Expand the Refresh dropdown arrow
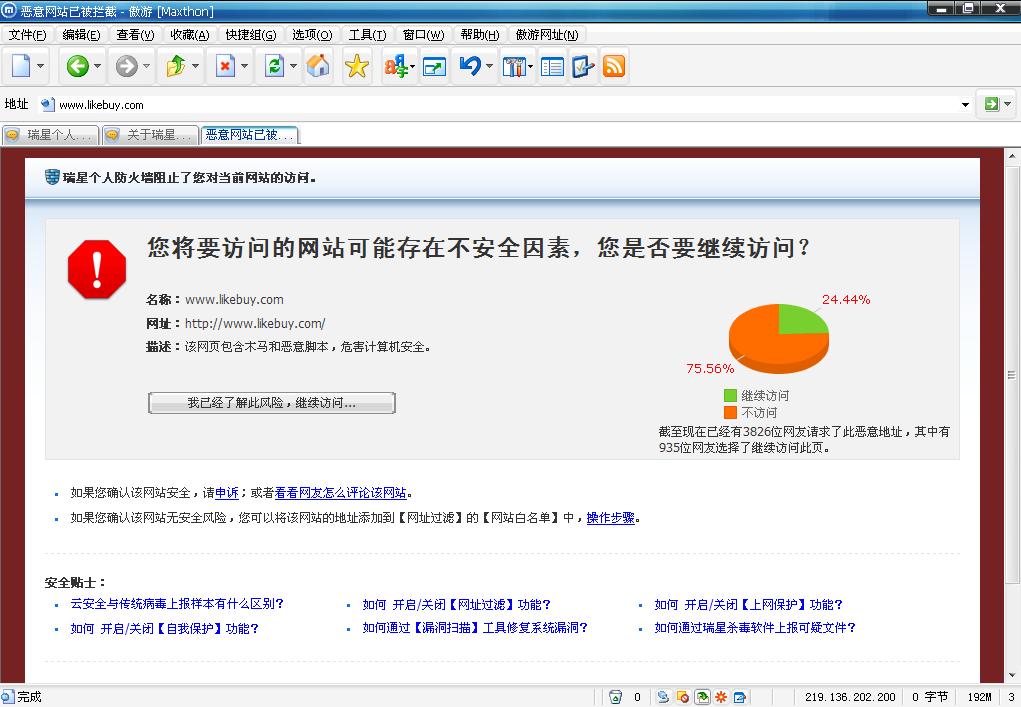 coord(293,66)
